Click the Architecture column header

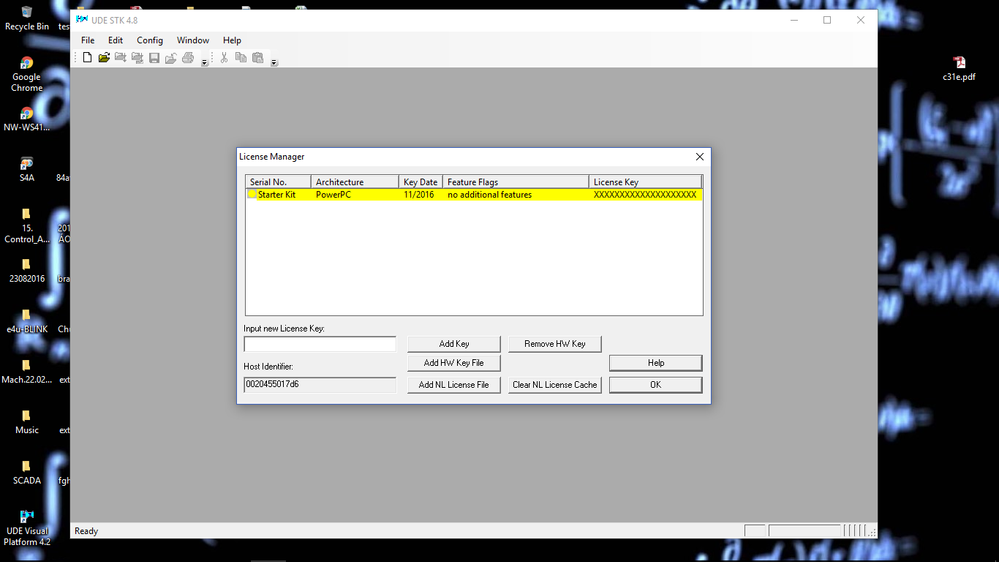[355, 182]
